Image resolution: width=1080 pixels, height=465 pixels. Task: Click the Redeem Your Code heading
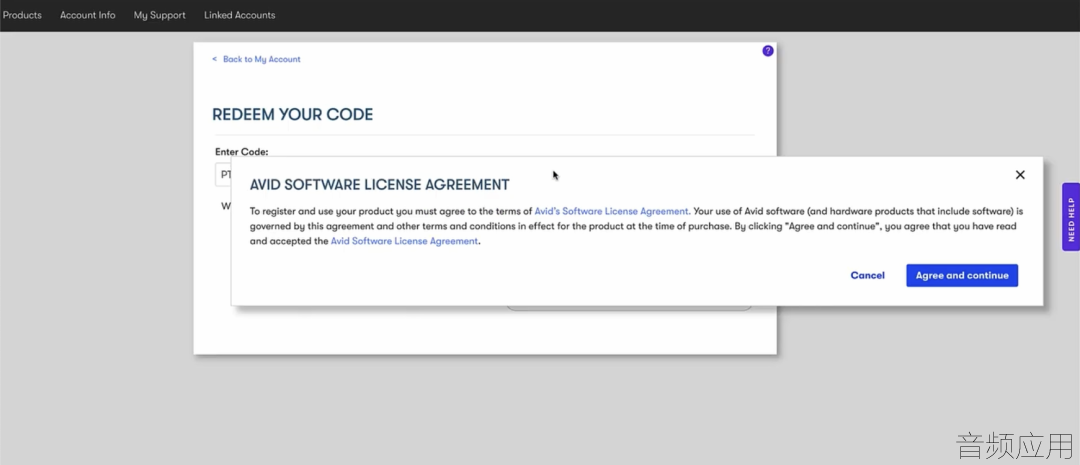[x=293, y=115]
